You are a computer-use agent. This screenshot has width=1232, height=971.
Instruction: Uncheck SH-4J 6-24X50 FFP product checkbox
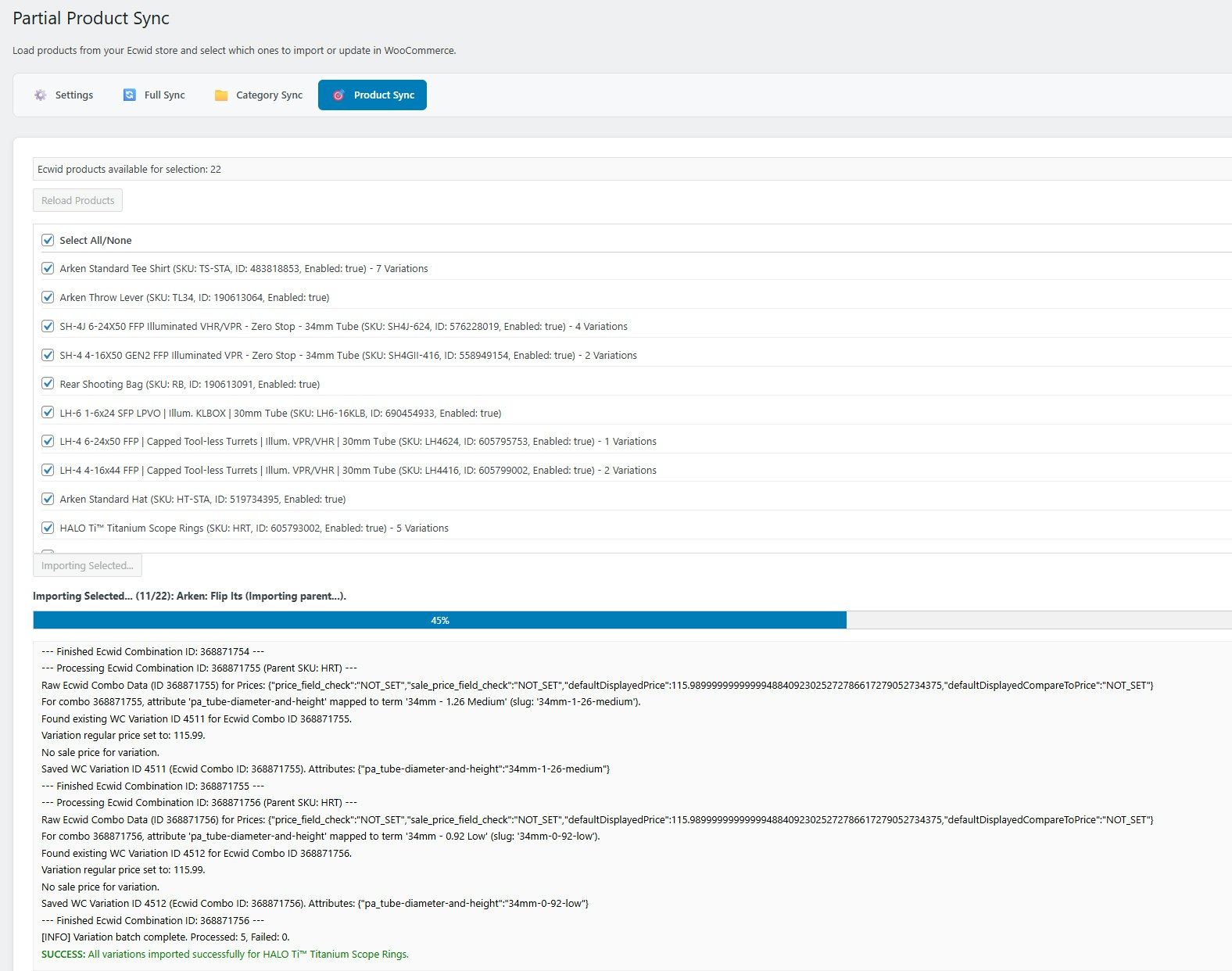click(x=48, y=326)
